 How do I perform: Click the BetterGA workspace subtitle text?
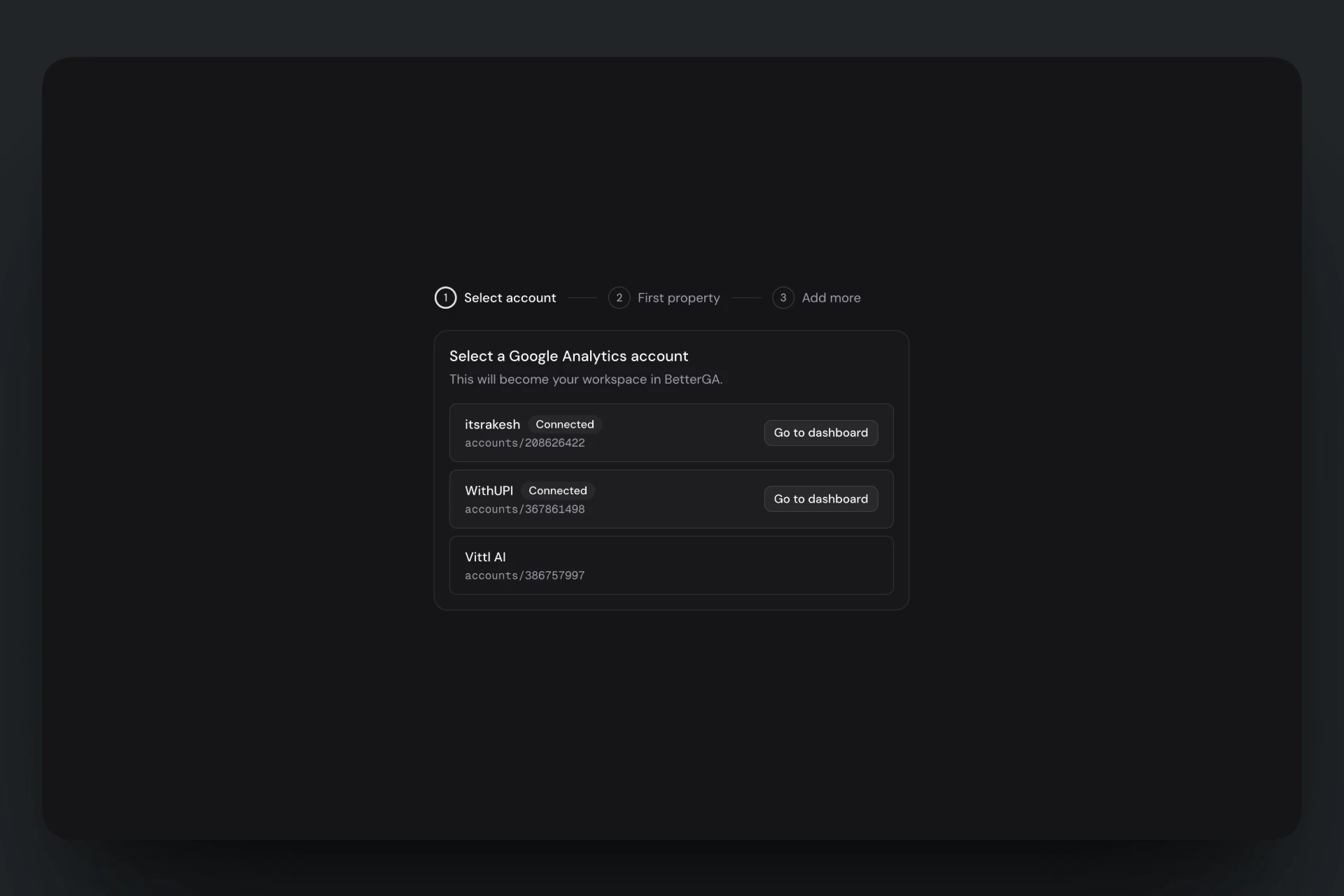(585, 379)
